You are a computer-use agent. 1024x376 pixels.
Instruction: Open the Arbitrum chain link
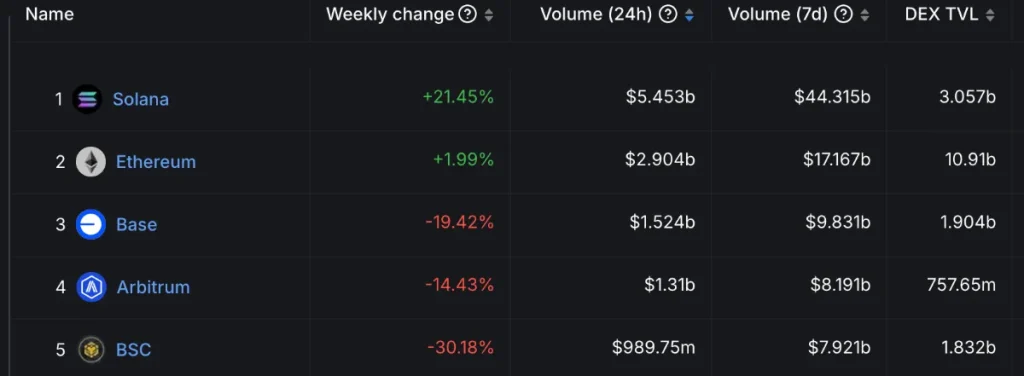pyautogui.click(x=153, y=287)
